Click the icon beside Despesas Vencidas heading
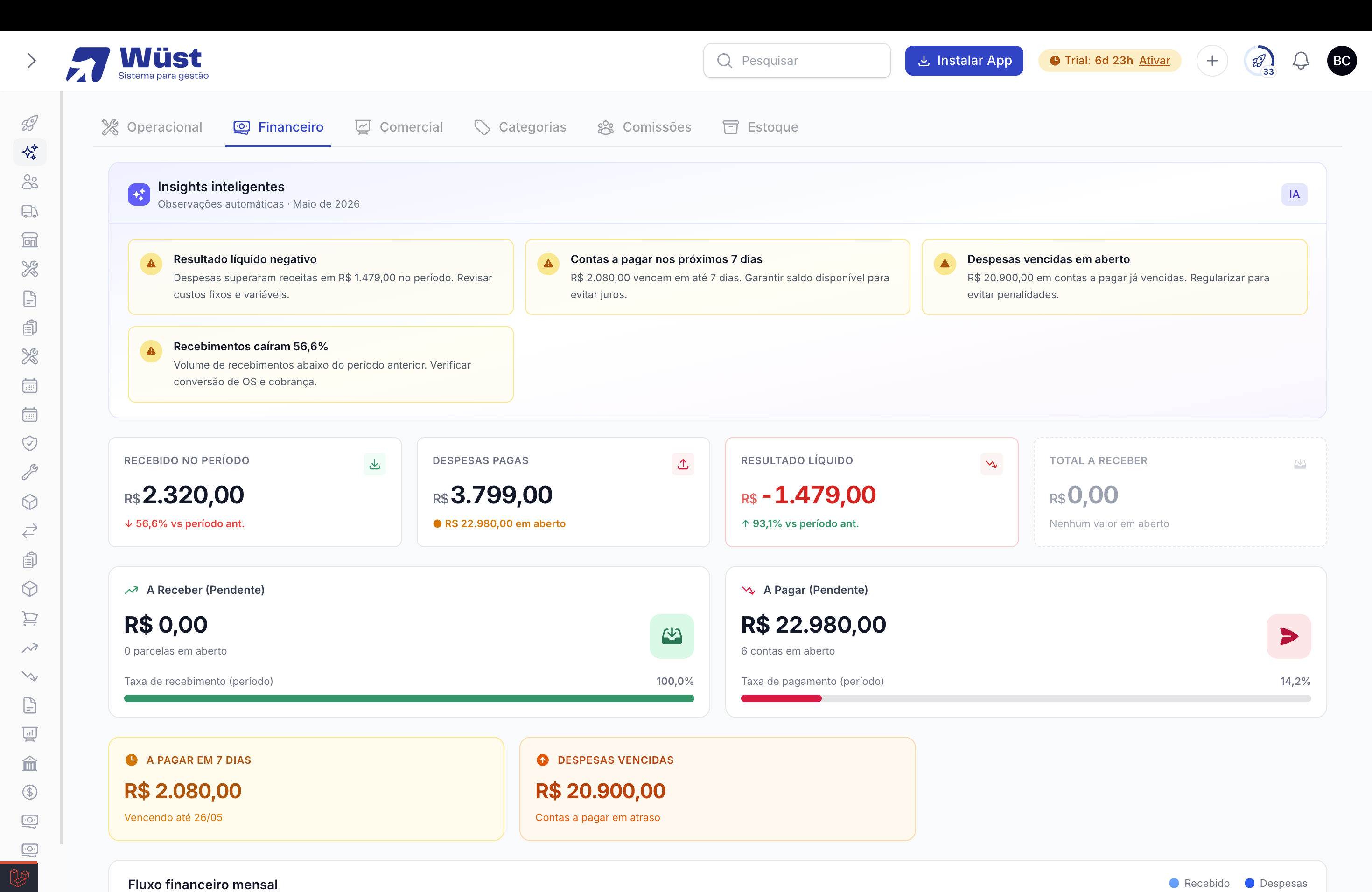 542,760
